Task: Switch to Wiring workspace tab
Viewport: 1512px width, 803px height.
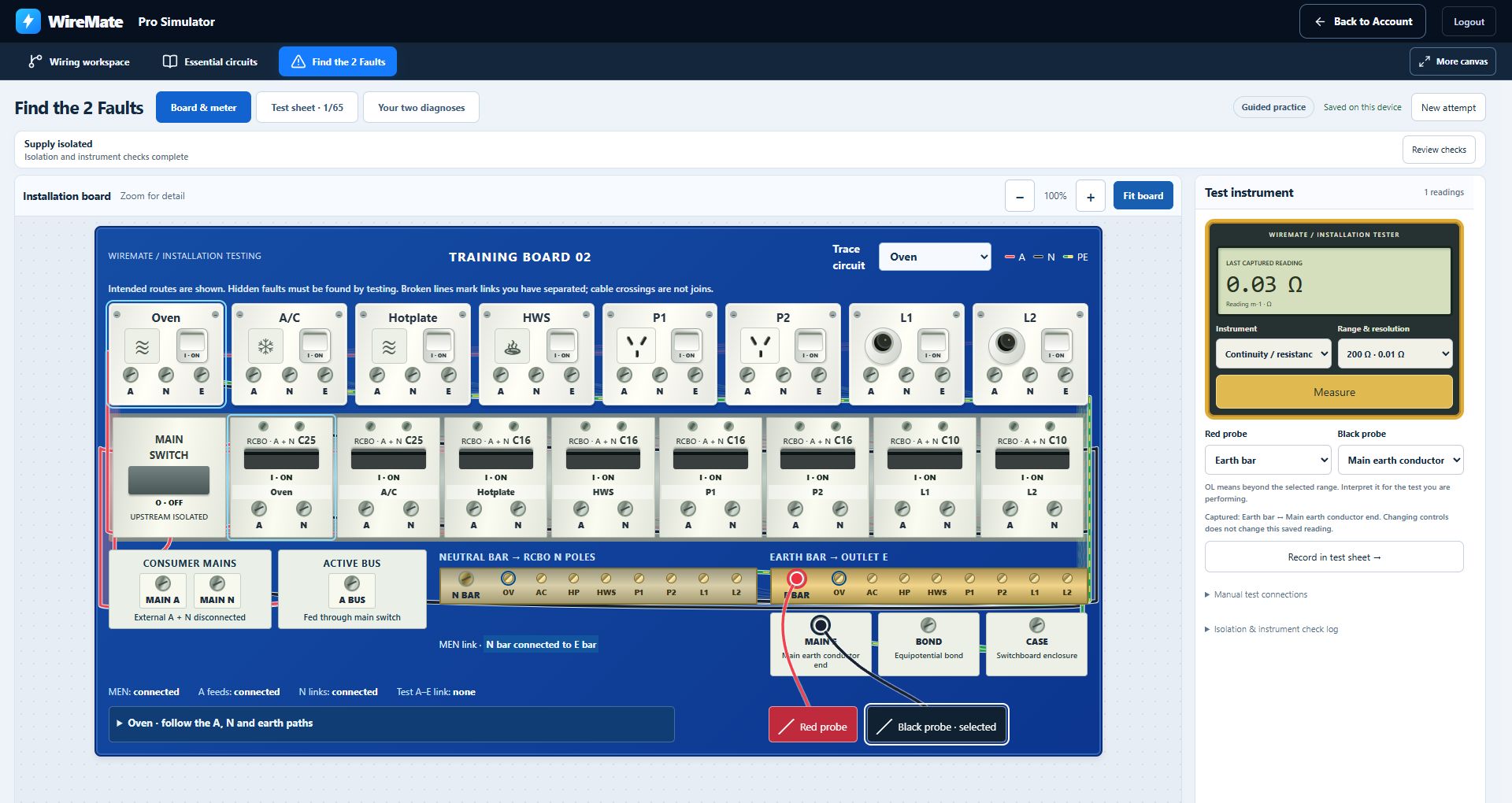Action: (79, 61)
